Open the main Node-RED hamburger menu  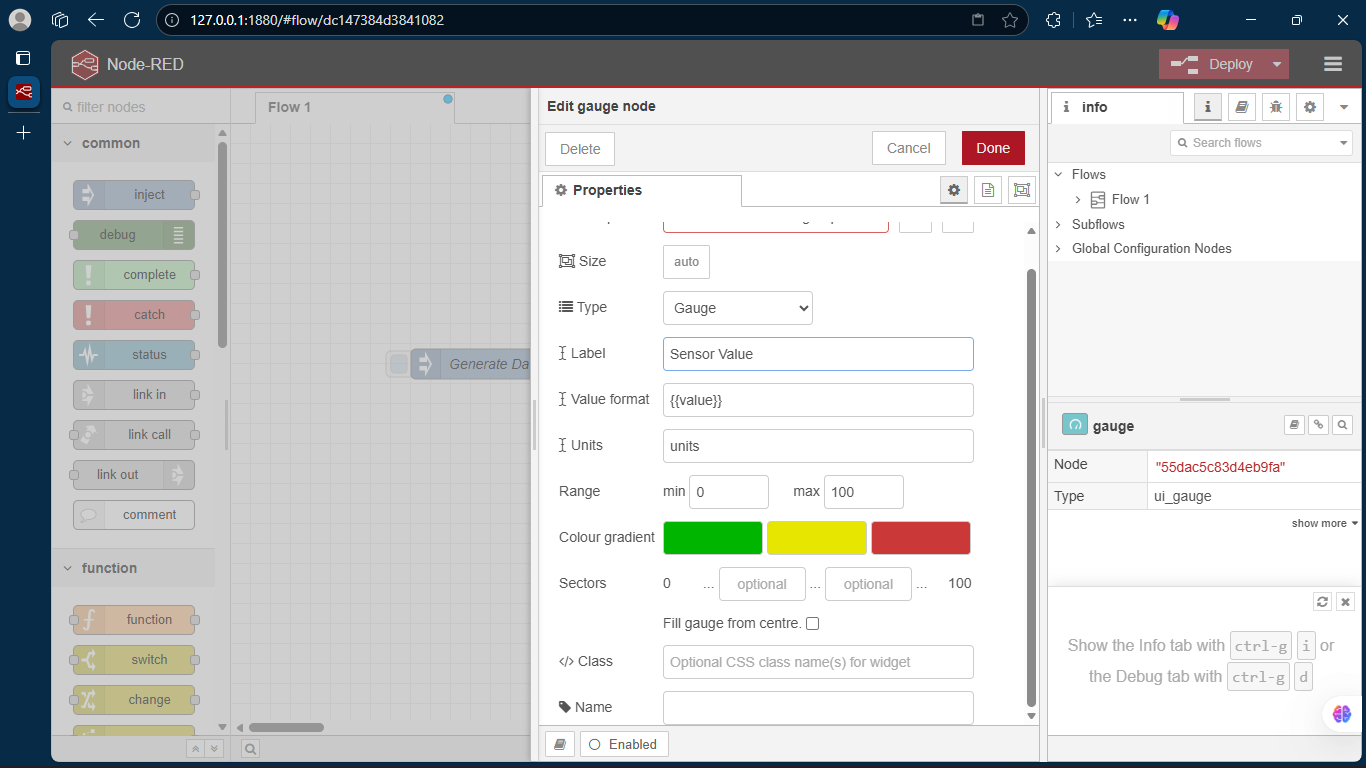click(x=1333, y=63)
